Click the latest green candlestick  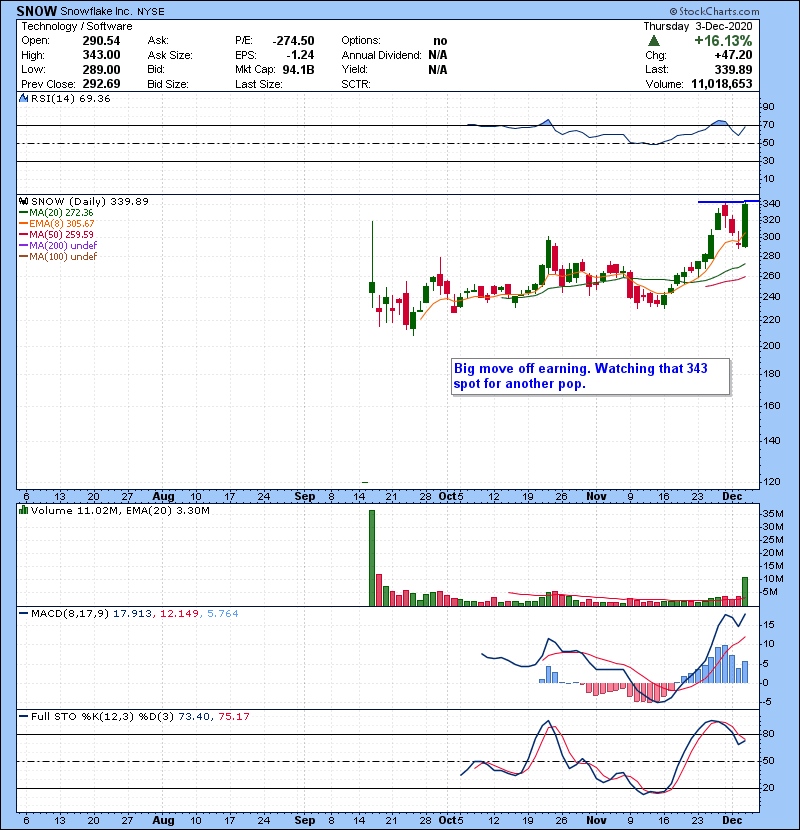pos(745,225)
